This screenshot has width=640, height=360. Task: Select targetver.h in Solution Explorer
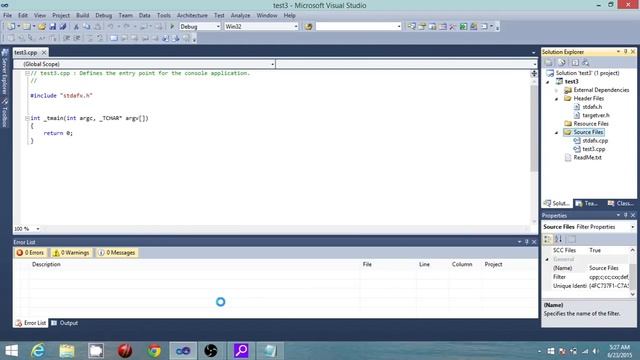[x=596, y=116]
